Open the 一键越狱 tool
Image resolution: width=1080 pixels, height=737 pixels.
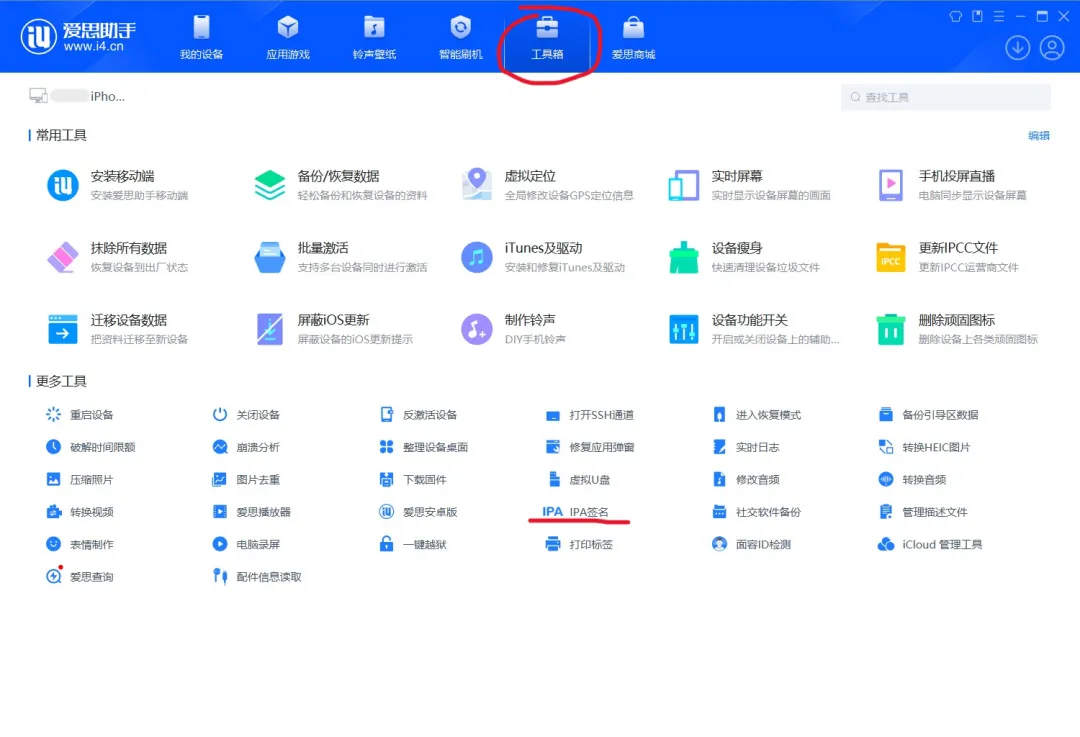(x=413, y=544)
